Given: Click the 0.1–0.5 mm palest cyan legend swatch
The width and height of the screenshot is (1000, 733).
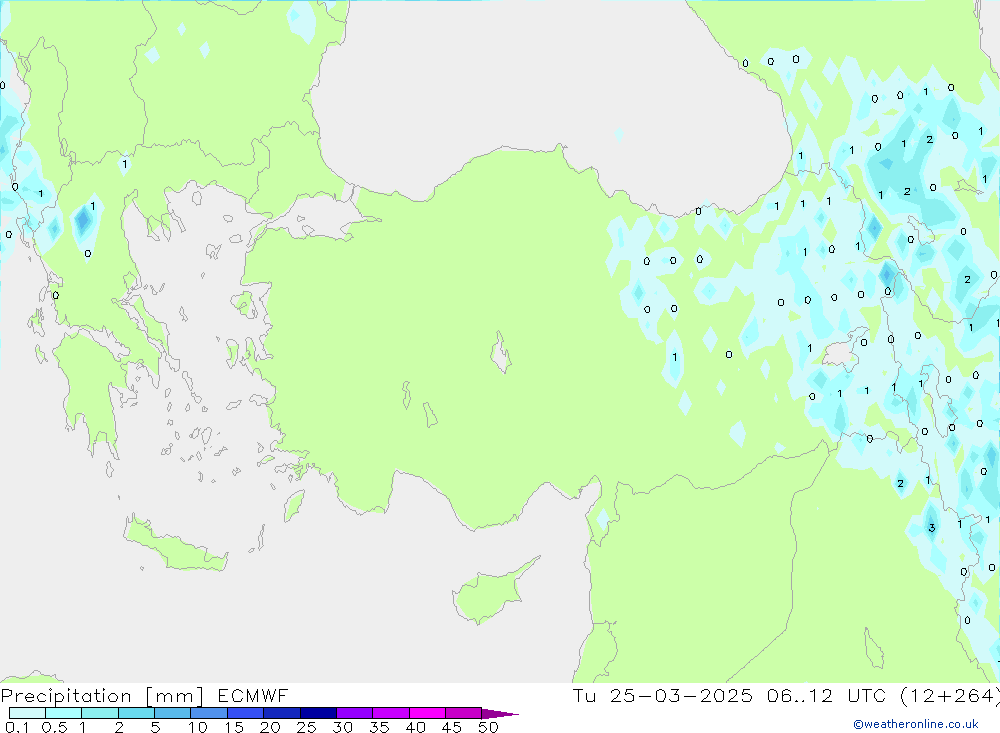Looking at the screenshot, I should click(x=27, y=713).
